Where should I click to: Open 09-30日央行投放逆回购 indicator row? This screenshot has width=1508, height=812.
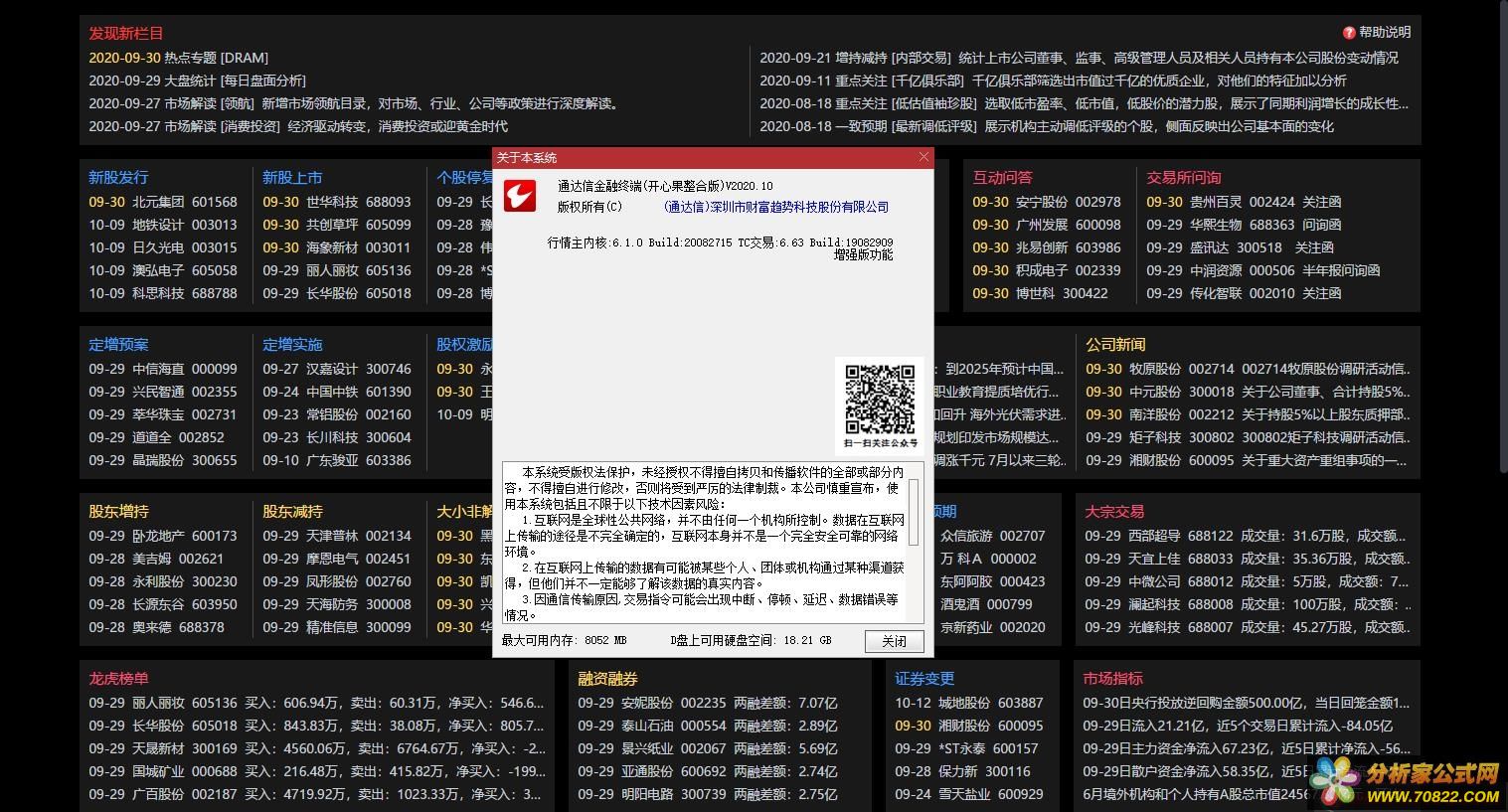tap(1247, 703)
